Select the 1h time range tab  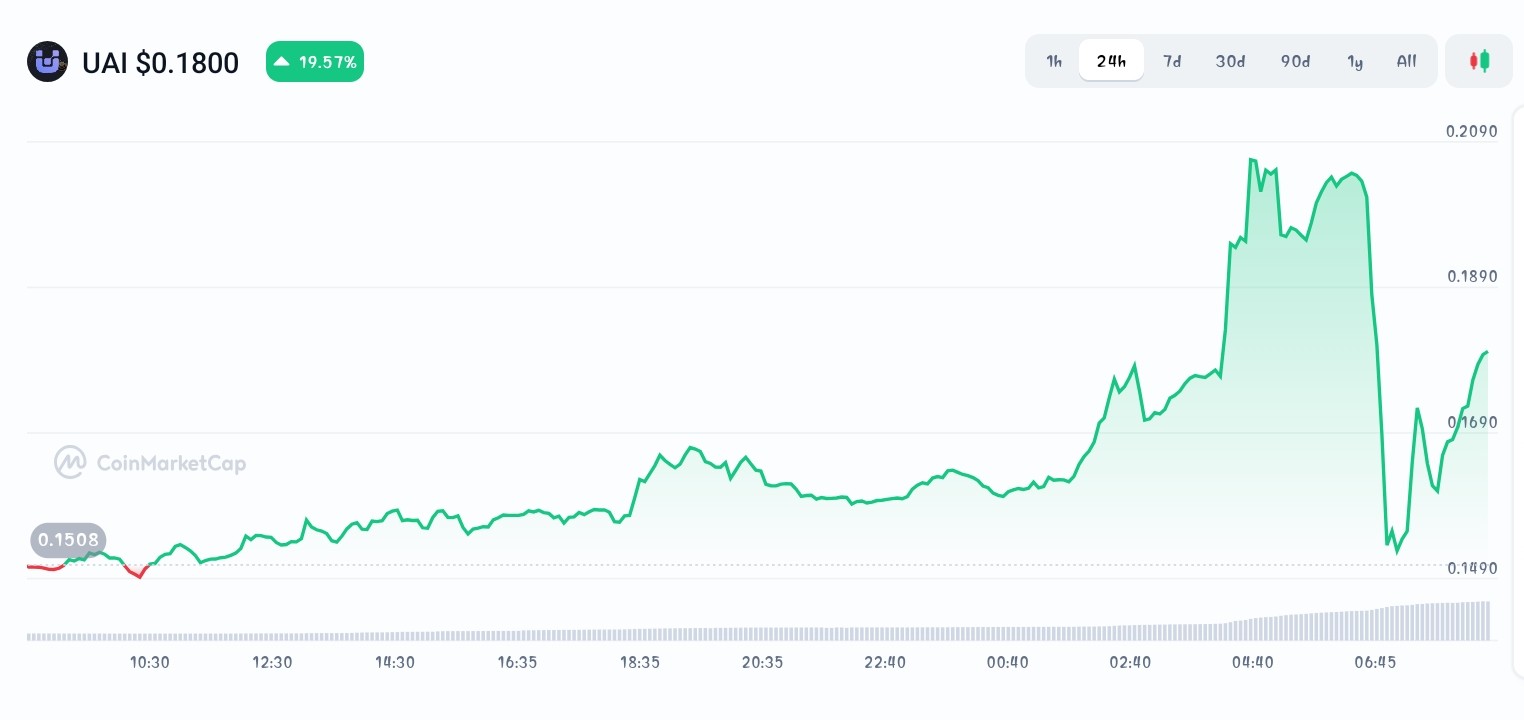click(1054, 61)
